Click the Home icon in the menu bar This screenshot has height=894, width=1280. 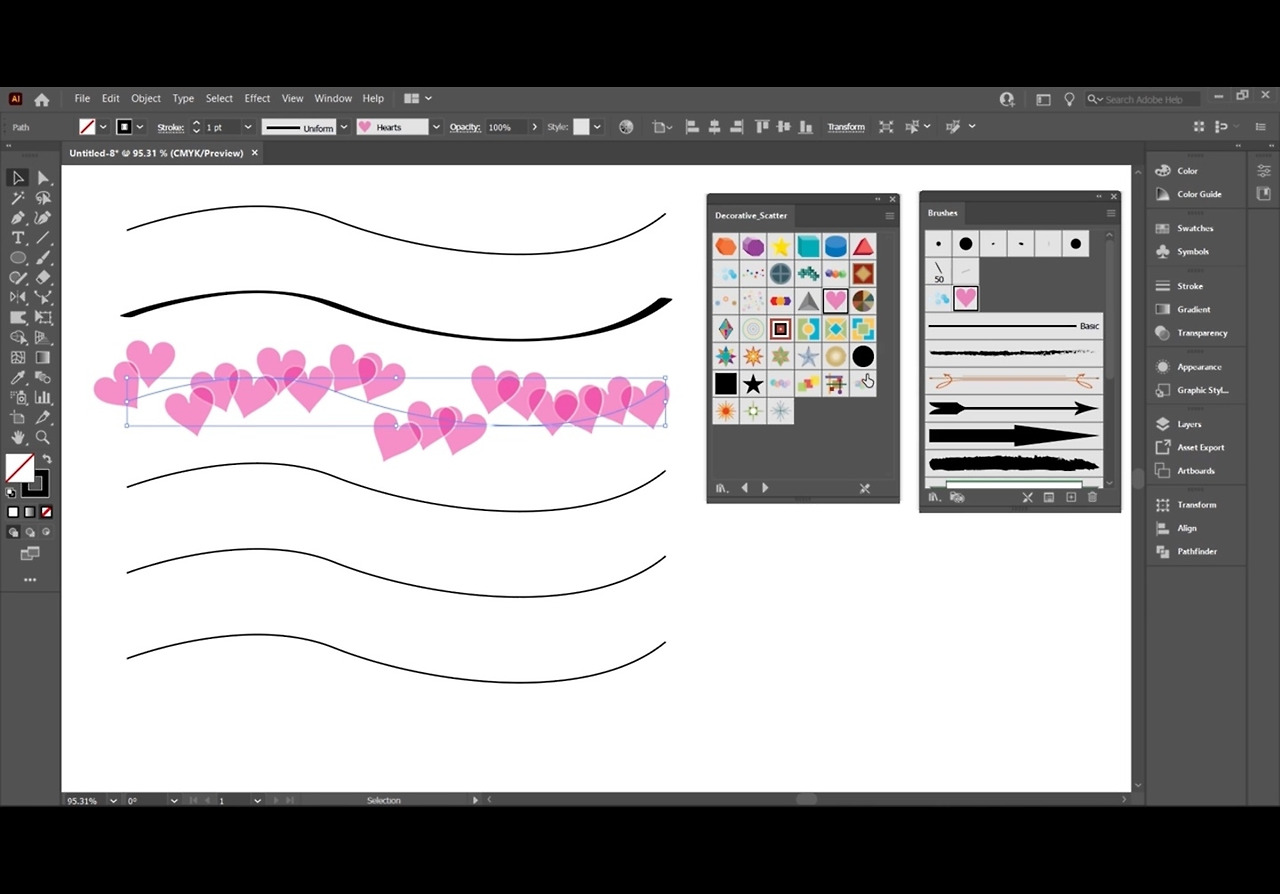[x=42, y=99]
